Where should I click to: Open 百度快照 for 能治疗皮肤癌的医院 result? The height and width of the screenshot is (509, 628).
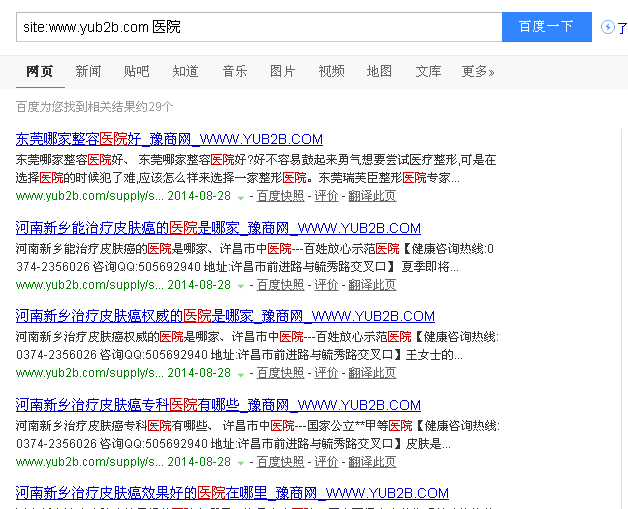280,285
